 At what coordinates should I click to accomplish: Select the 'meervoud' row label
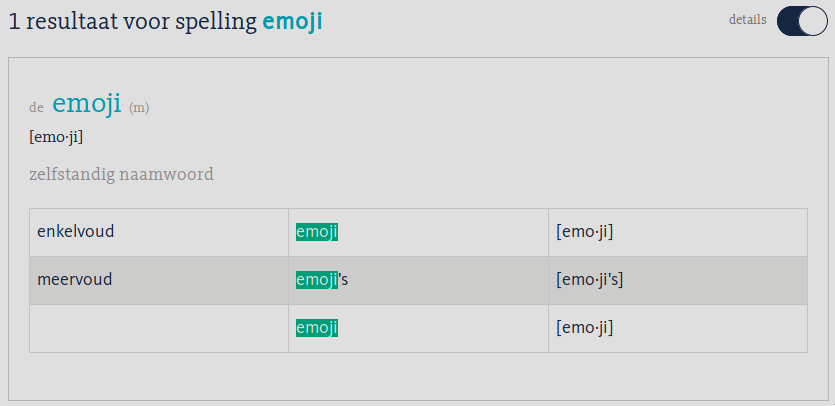pyautogui.click(x=74, y=280)
